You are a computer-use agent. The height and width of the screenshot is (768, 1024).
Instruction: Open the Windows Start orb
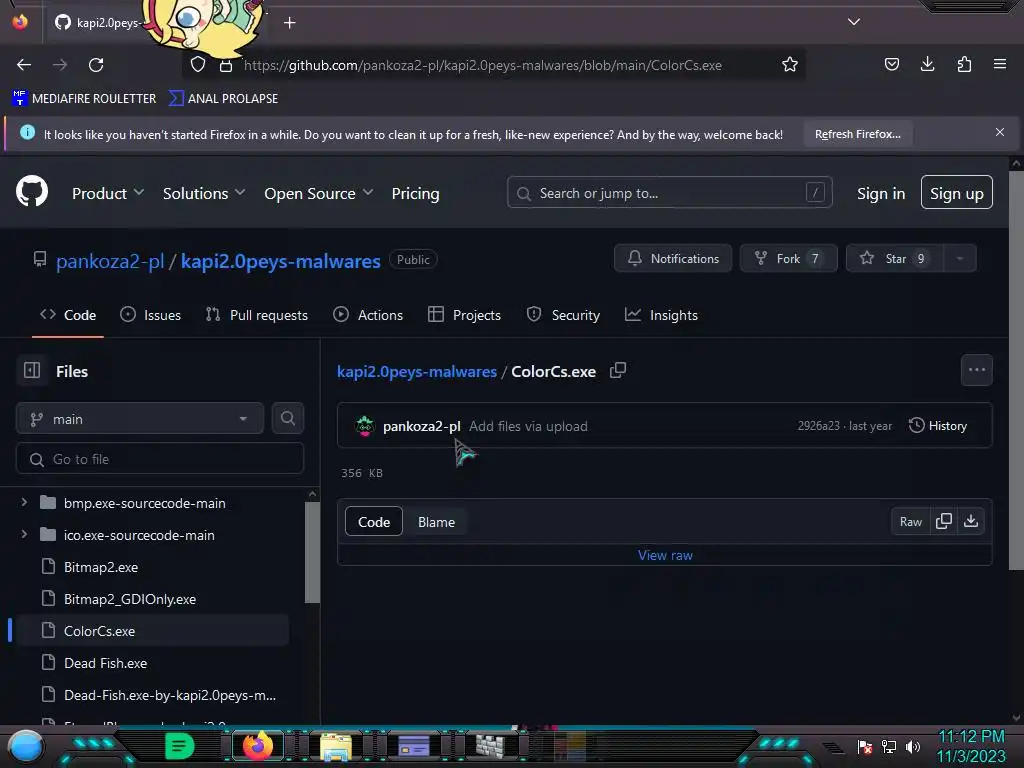pyautogui.click(x=26, y=747)
